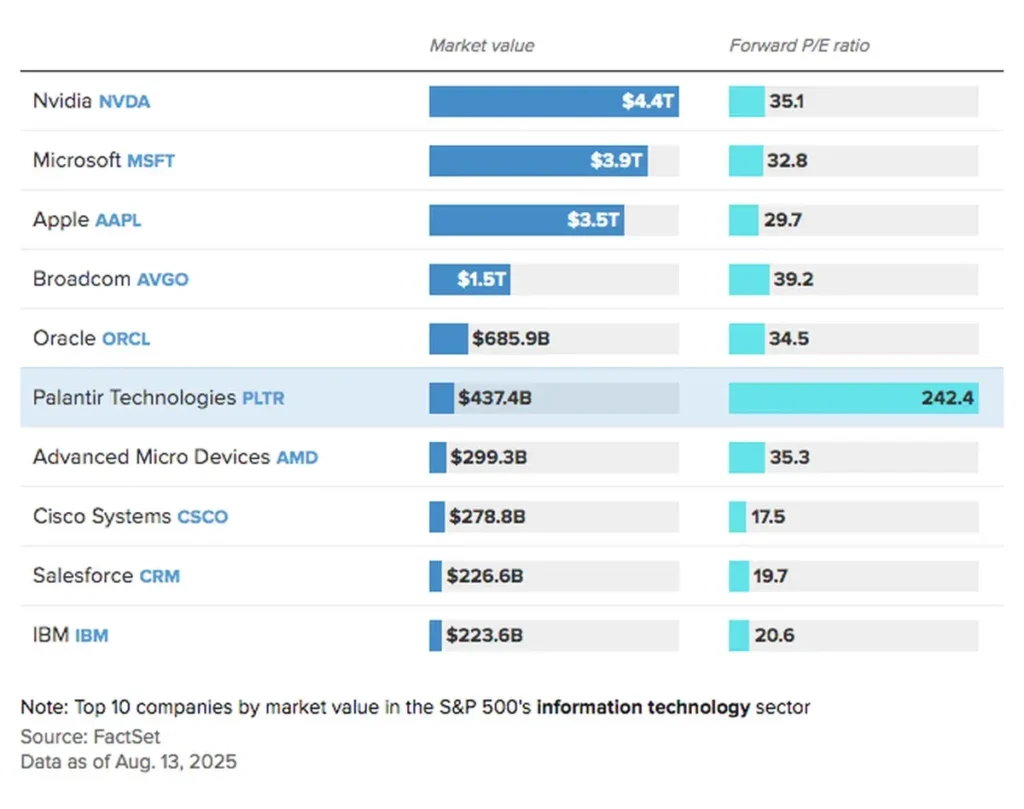Click Apple's $3.5T market value bar
The width and height of the screenshot is (1024, 809).
coord(527,220)
